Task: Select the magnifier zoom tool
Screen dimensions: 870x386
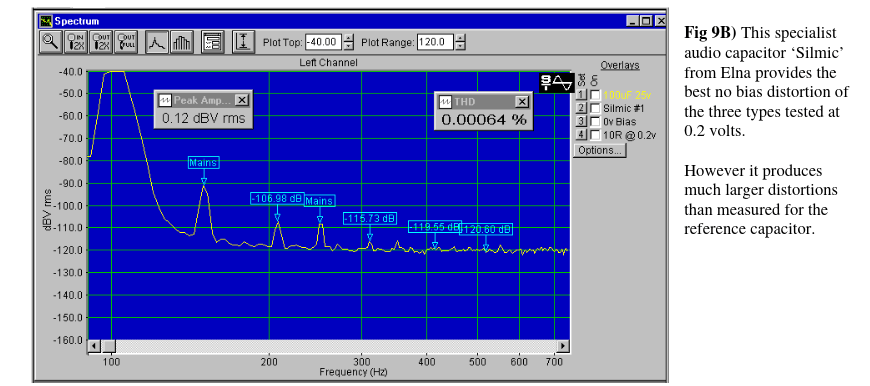Action: pyautogui.click(x=51, y=42)
